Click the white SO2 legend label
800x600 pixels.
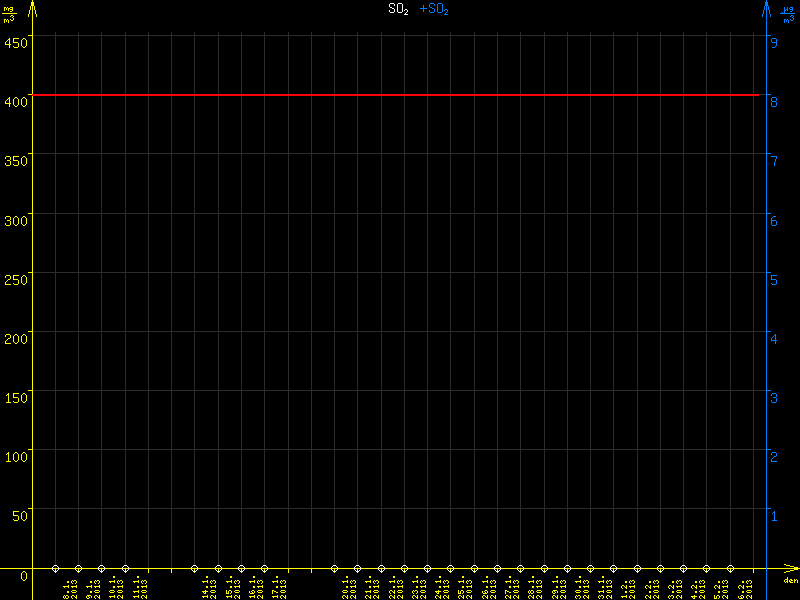(x=398, y=9)
